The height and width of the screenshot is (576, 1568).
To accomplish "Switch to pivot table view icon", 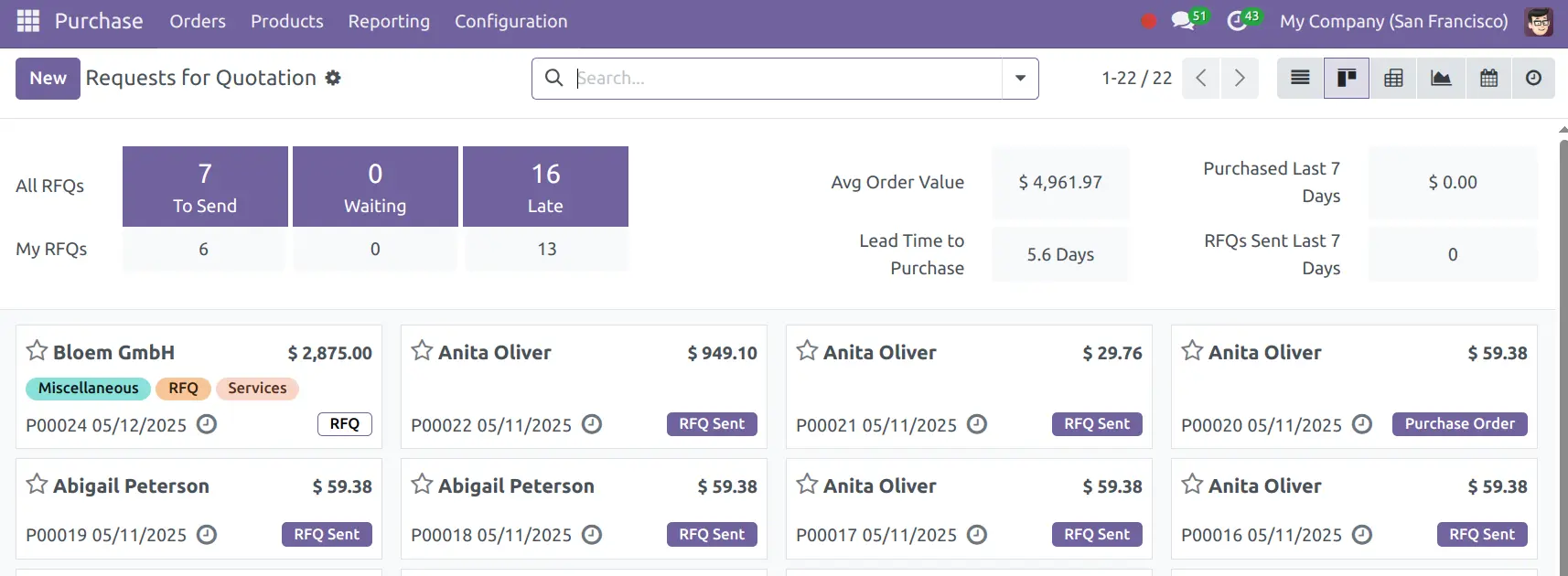I will [x=1393, y=79].
